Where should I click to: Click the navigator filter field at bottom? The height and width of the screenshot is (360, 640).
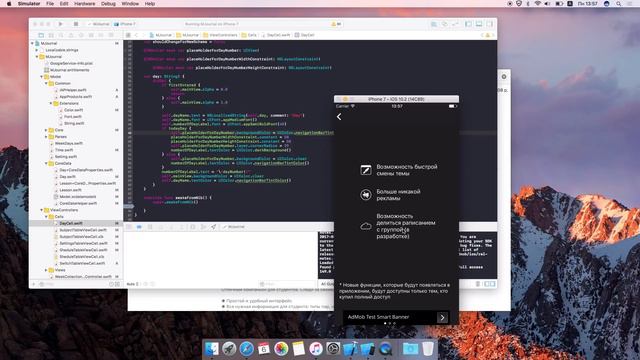pos(74,284)
